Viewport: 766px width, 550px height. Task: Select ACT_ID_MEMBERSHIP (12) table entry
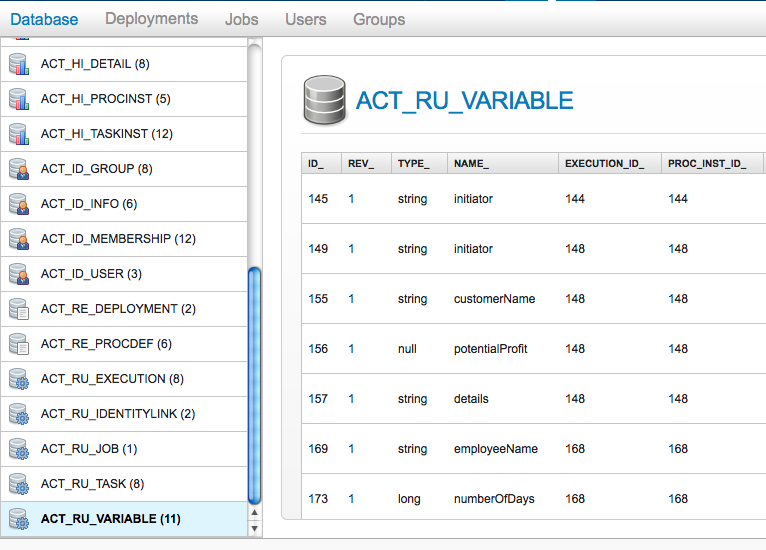pyautogui.click(x=118, y=239)
